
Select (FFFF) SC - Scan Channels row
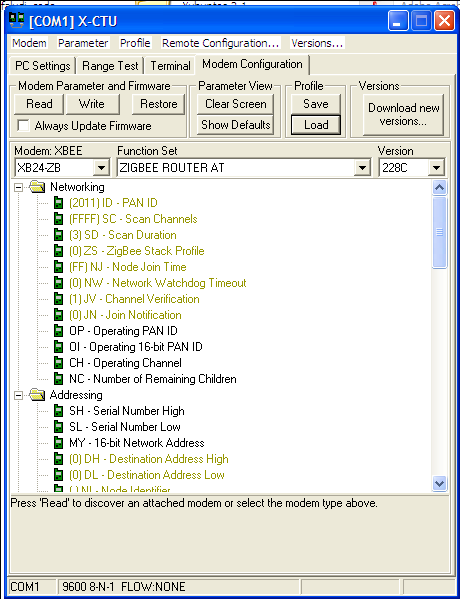133,219
